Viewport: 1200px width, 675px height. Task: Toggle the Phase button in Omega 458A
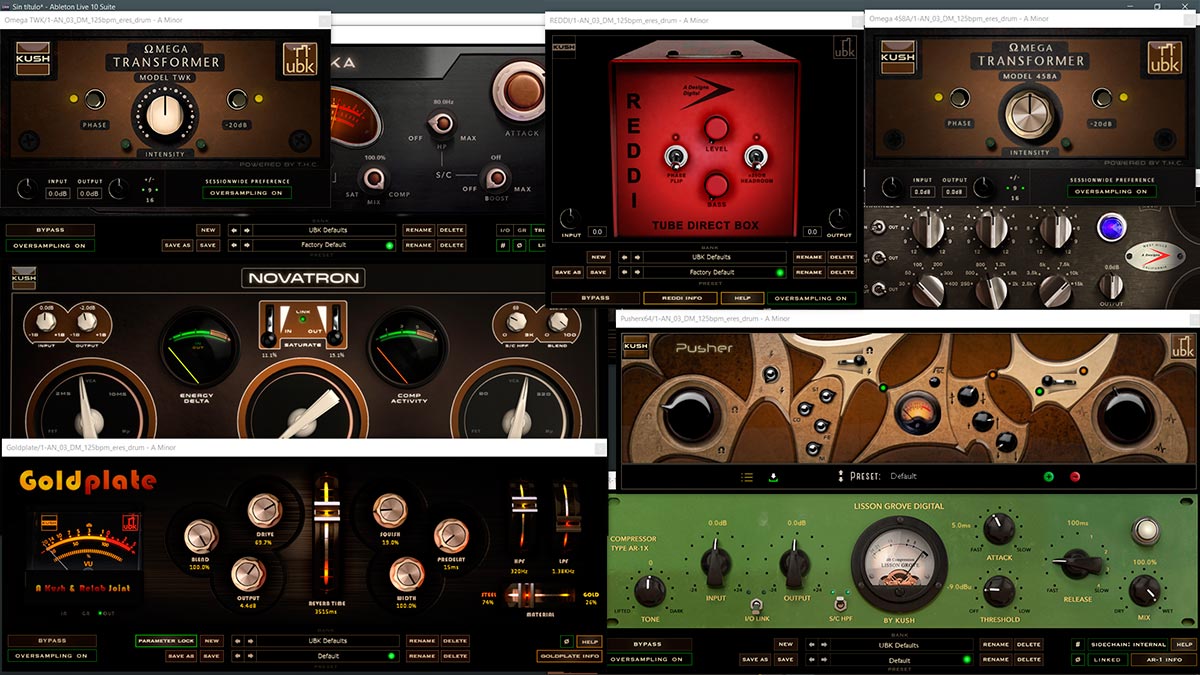(960, 98)
